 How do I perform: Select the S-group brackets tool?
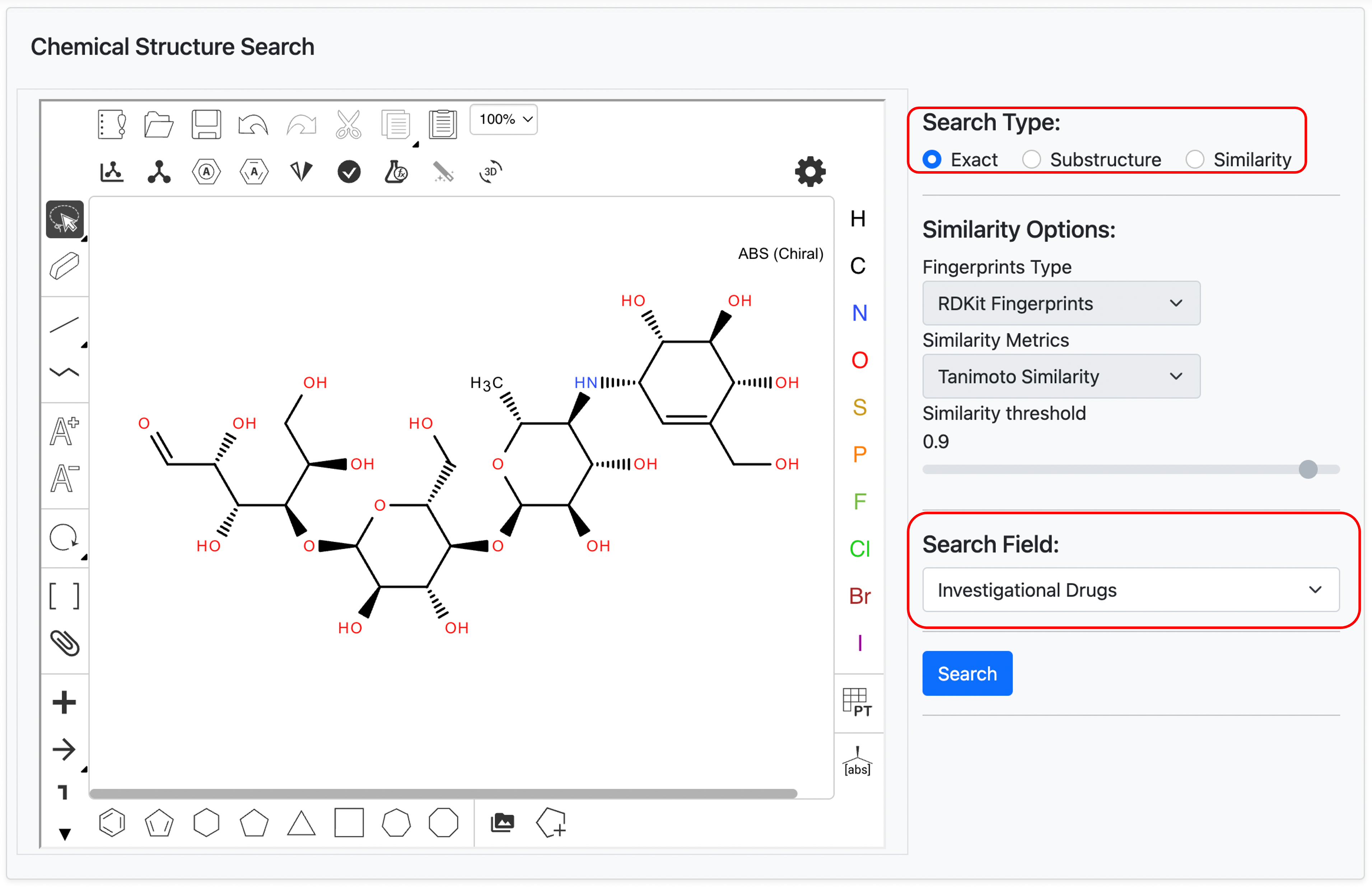[65, 596]
